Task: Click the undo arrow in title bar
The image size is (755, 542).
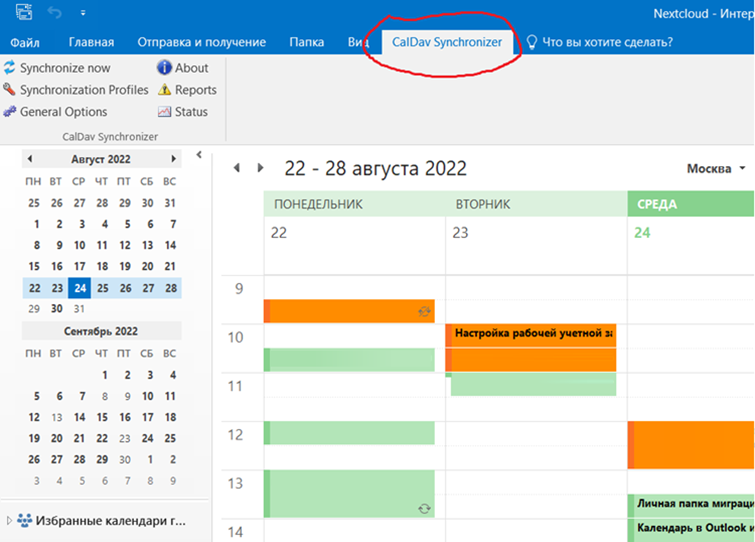Action: [x=54, y=12]
